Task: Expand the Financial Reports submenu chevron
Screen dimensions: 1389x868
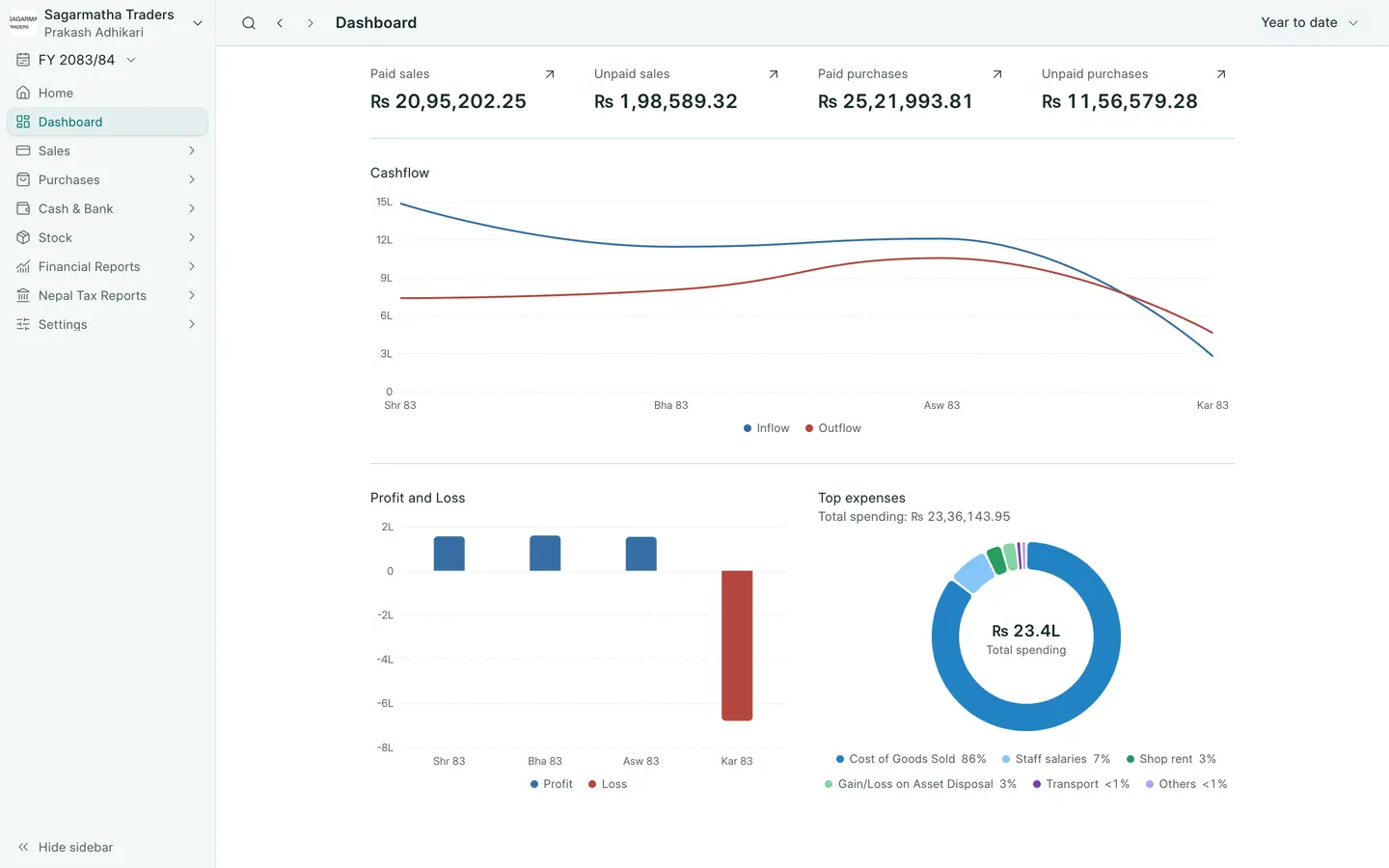Action: tap(192, 266)
